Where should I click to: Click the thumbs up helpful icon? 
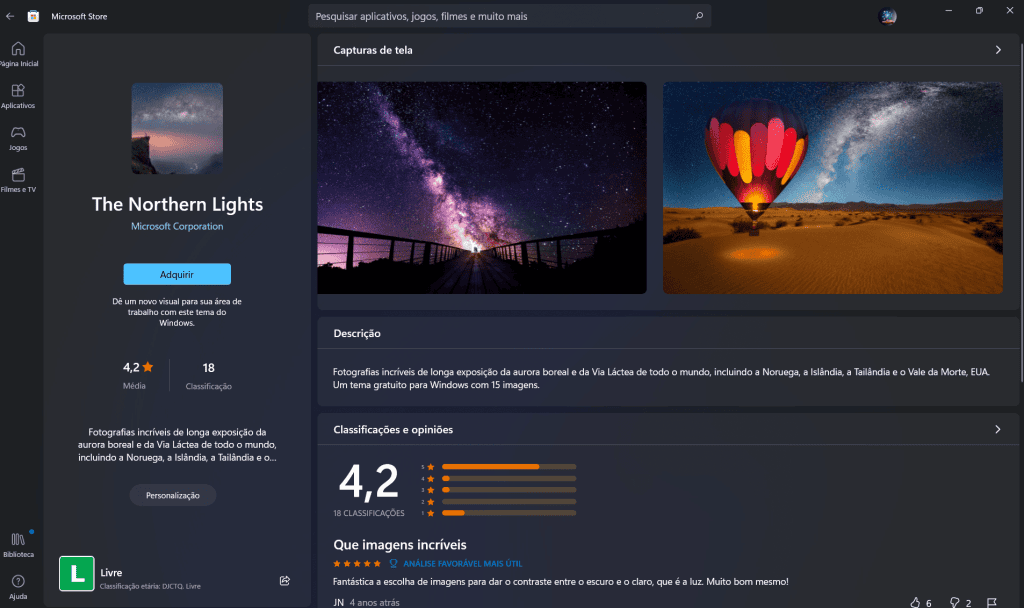coord(915,603)
